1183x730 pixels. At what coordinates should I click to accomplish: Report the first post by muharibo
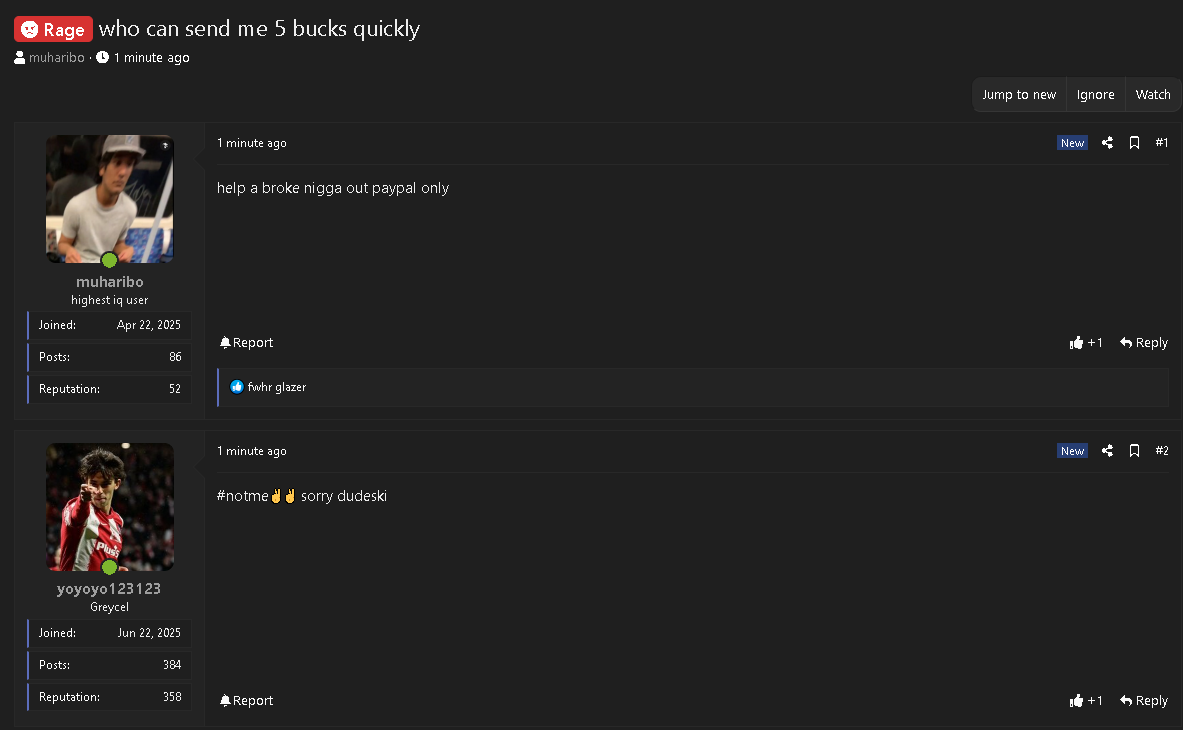pos(246,342)
